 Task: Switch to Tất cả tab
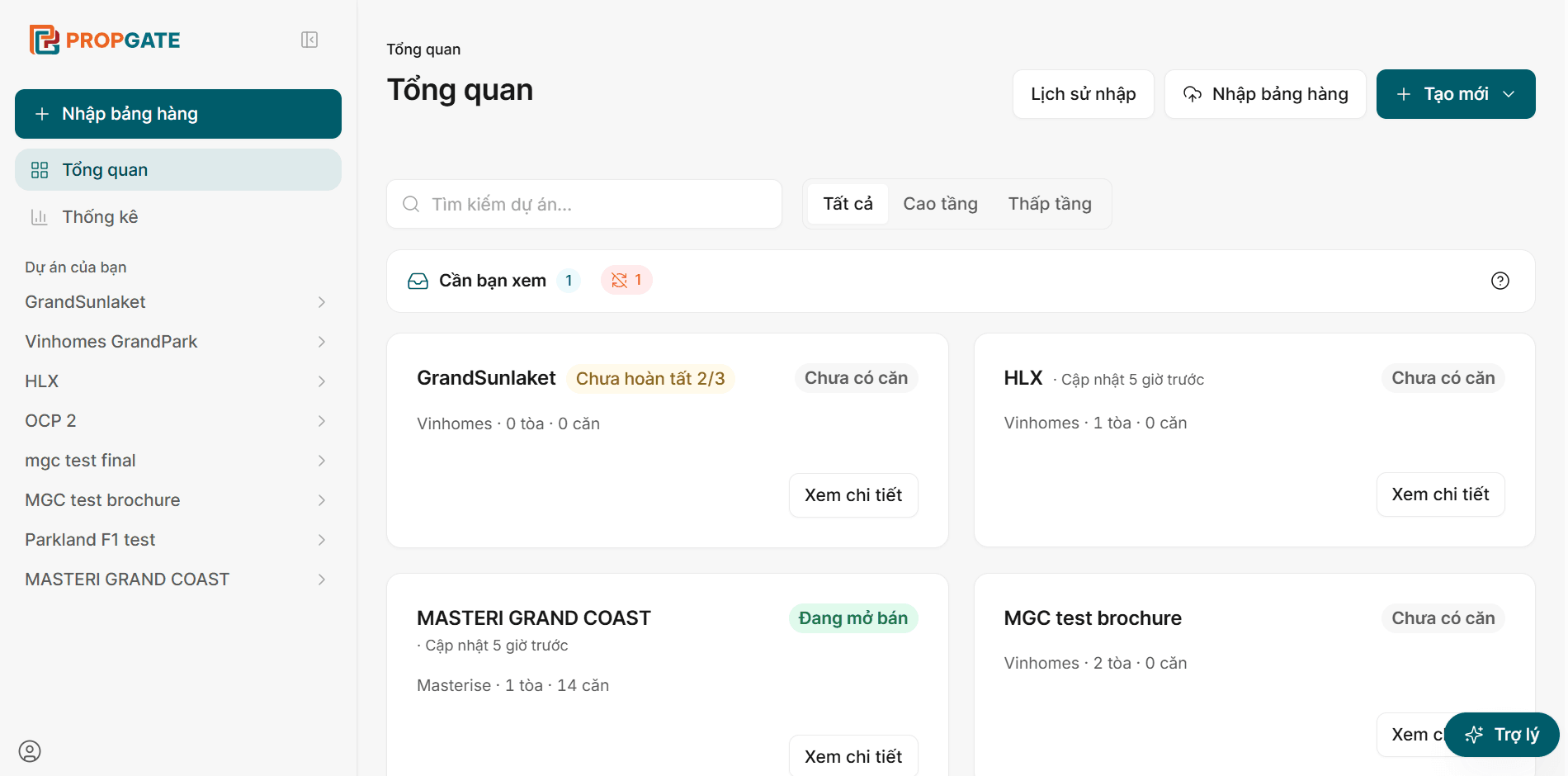pos(848,204)
